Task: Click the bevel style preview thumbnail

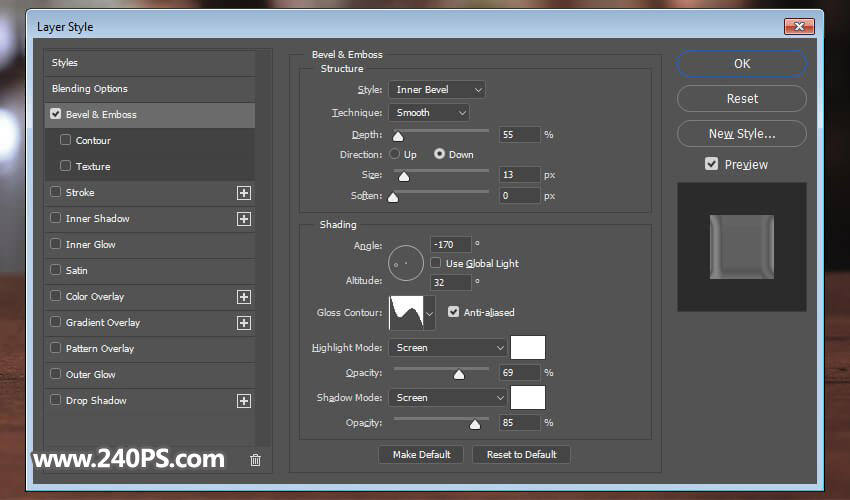Action: click(742, 247)
